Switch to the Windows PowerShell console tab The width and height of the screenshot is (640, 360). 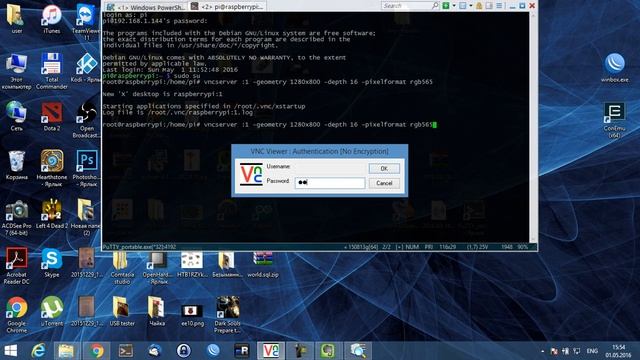(x=146, y=7)
